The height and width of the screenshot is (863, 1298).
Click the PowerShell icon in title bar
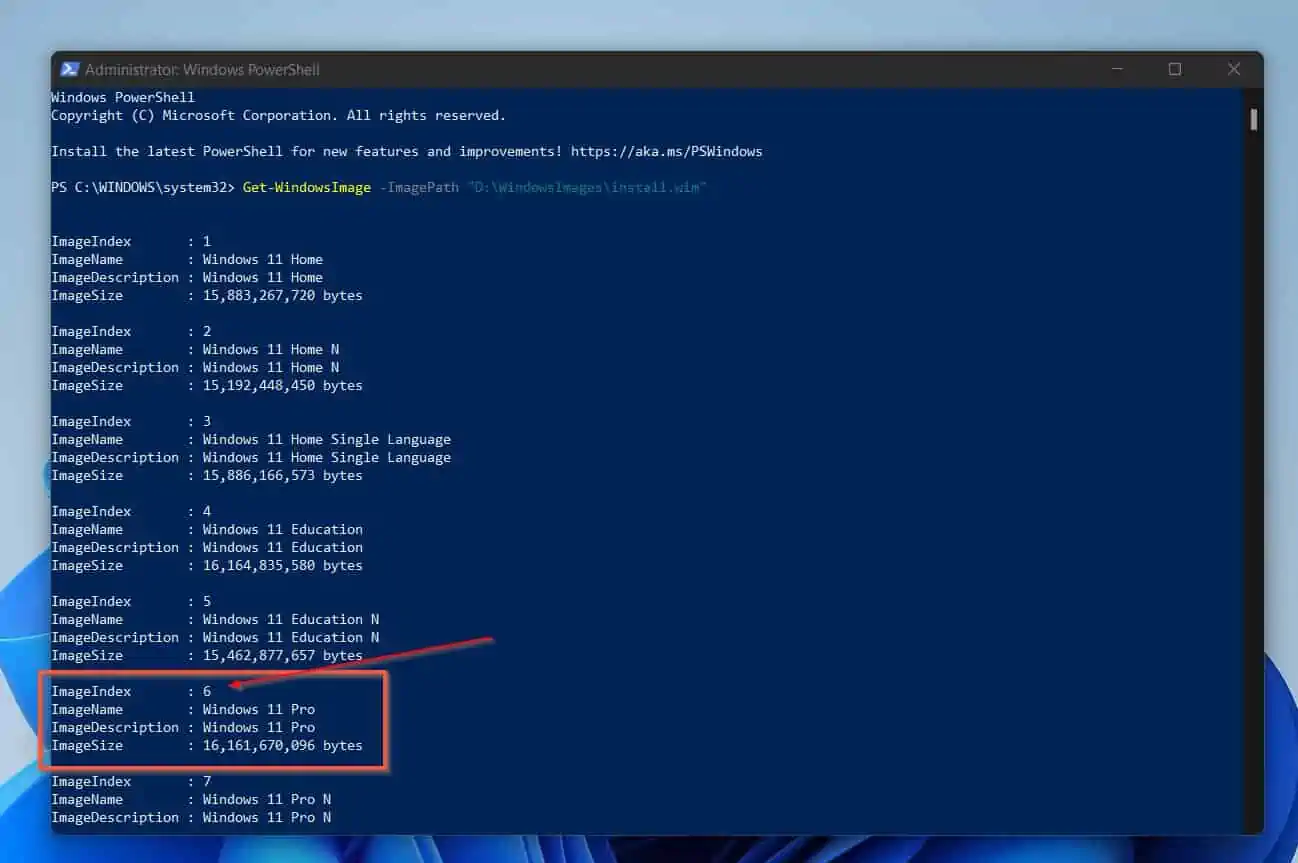point(70,69)
